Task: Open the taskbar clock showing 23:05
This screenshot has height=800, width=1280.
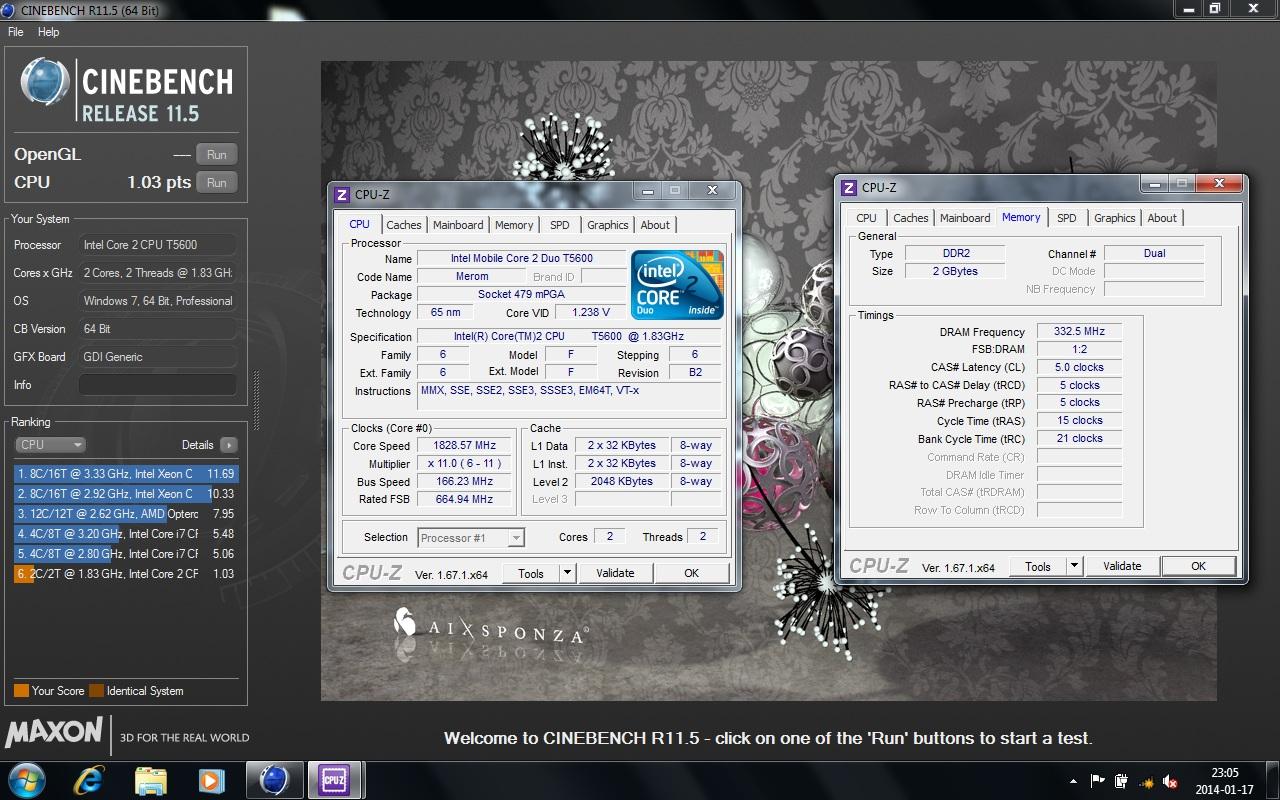Action: tap(1225, 780)
